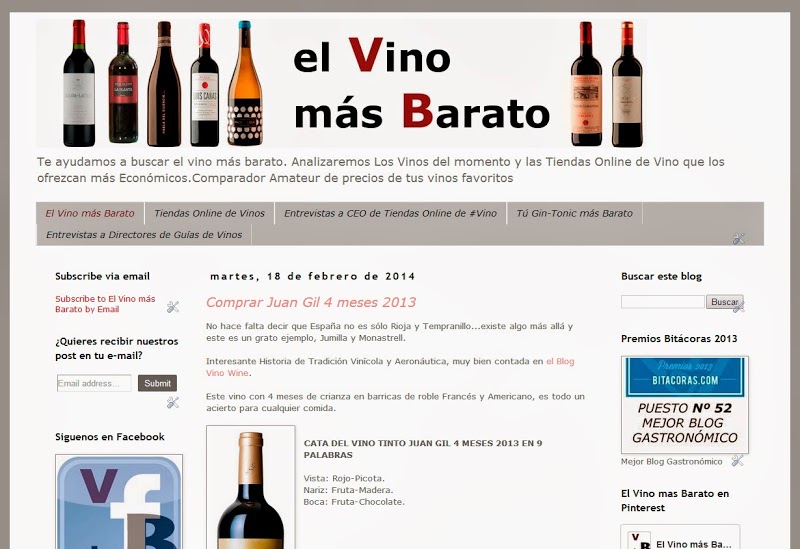Screen dimensions: 800x549
Task: Click El Vino más Ba... Pinterest link
Action: pos(693,544)
